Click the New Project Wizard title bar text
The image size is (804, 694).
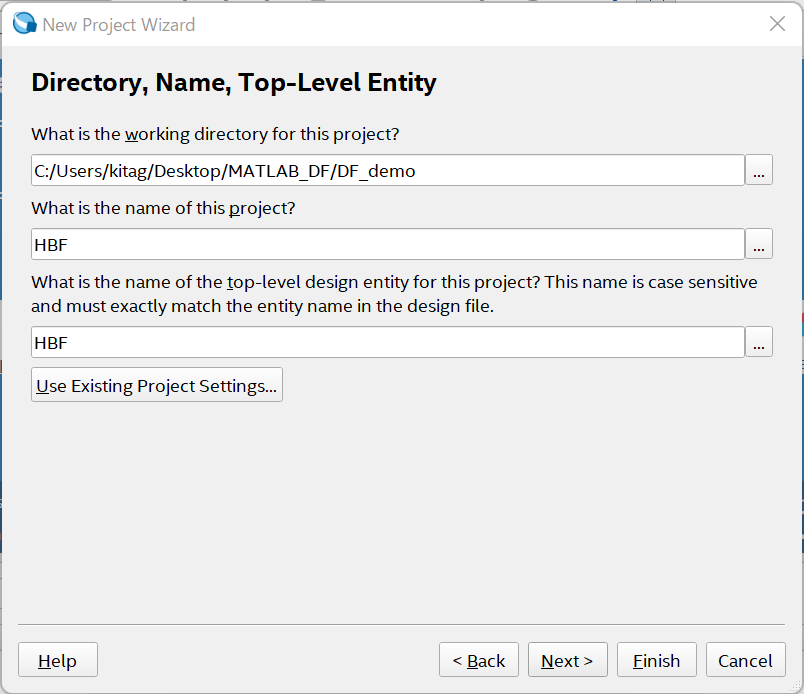tap(118, 24)
